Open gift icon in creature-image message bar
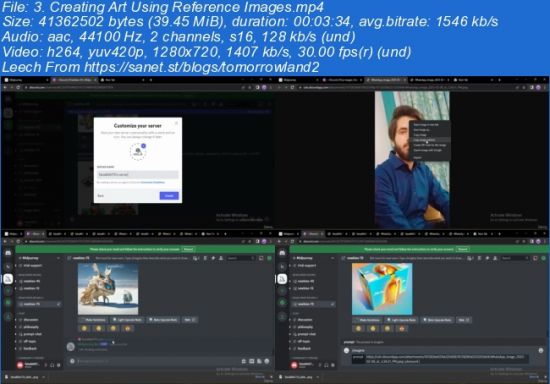The image size is (550, 384). (x=244, y=361)
